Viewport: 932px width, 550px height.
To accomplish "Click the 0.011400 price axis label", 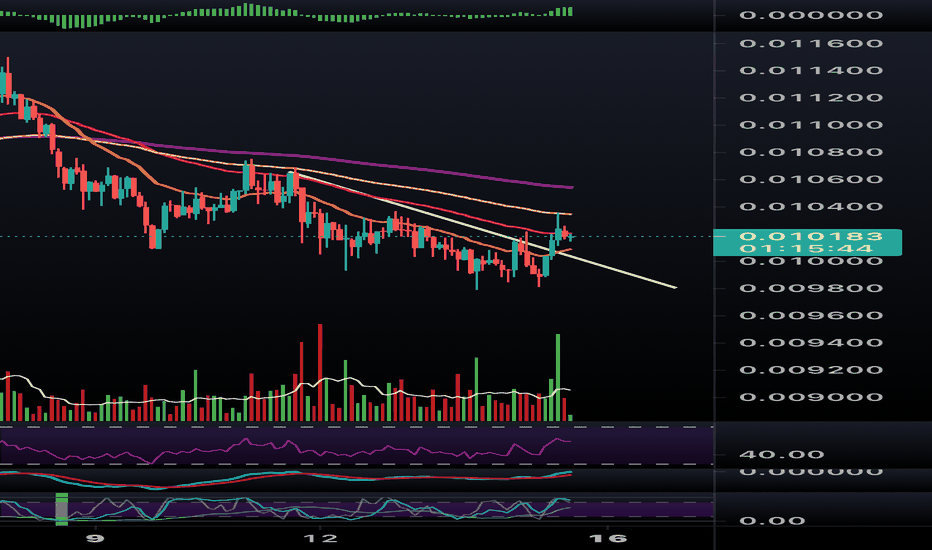I will click(x=811, y=71).
